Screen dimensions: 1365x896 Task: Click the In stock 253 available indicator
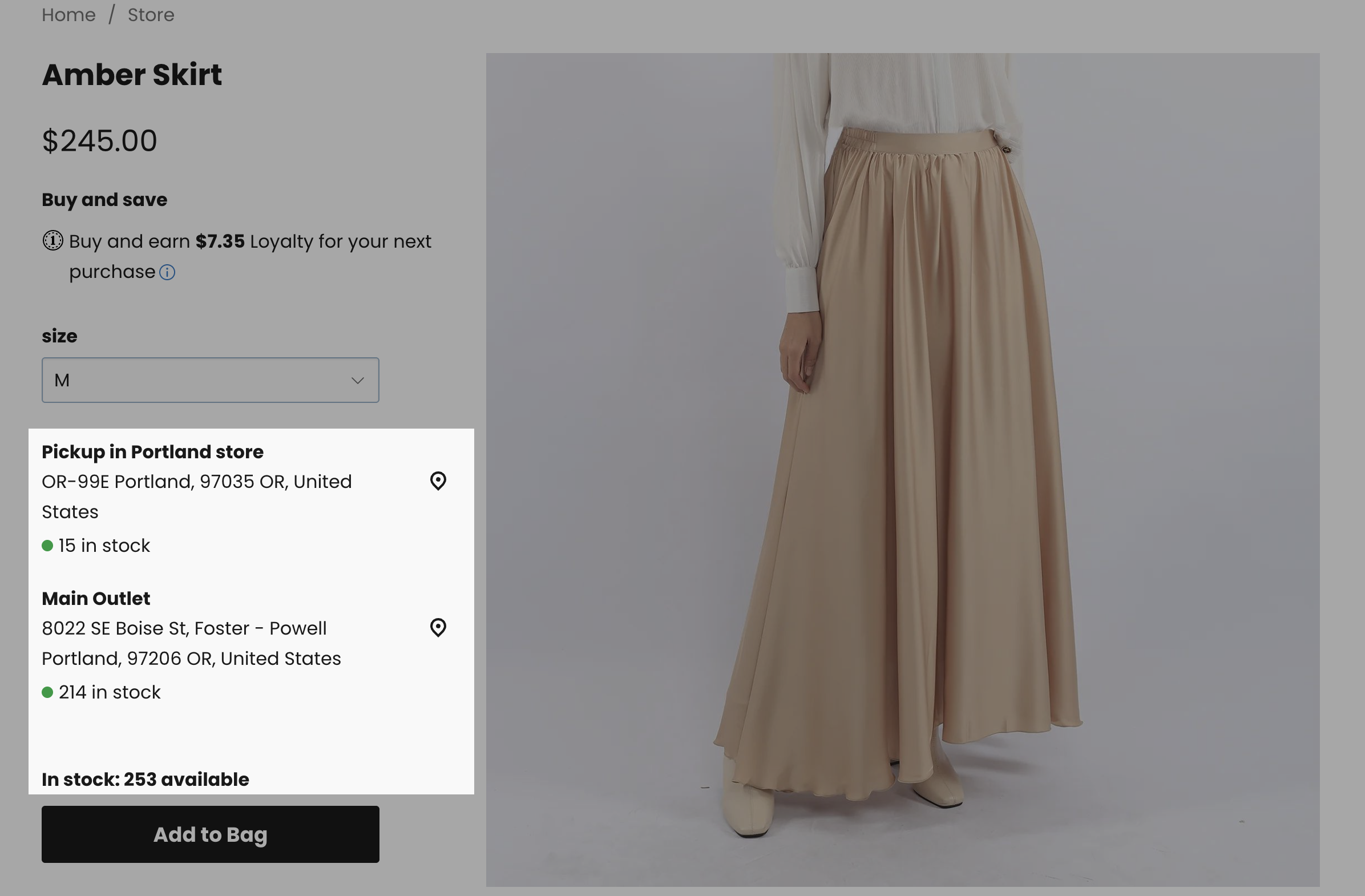coord(145,779)
